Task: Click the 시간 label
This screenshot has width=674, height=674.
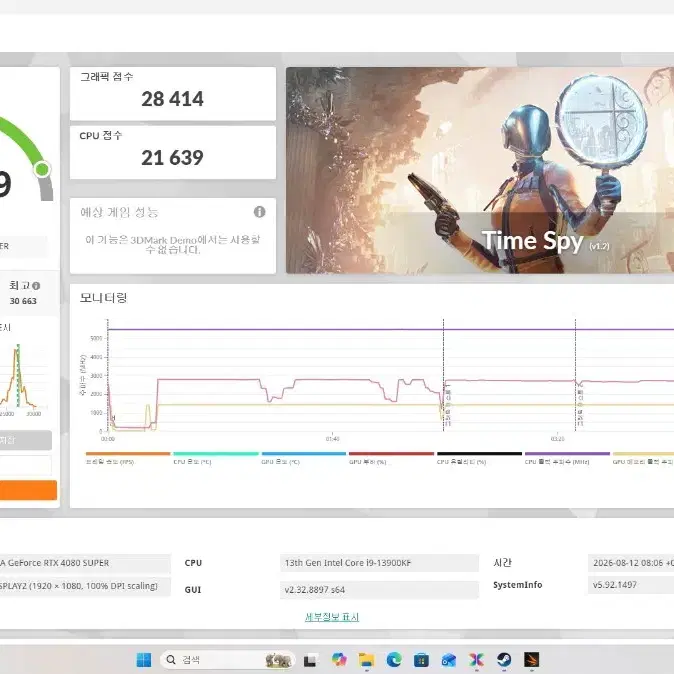Action: tap(502, 563)
